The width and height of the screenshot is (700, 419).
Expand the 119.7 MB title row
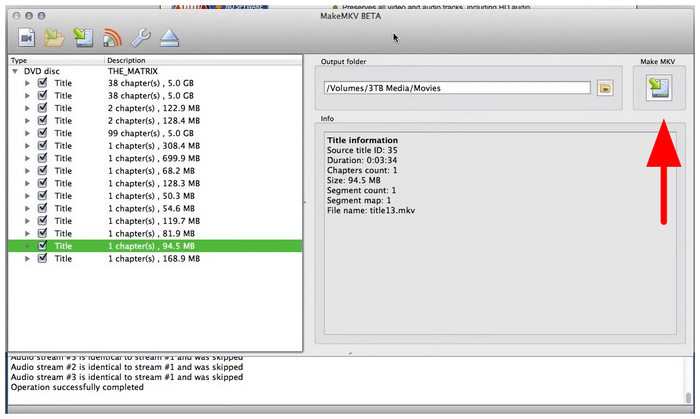tap(27, 221)
